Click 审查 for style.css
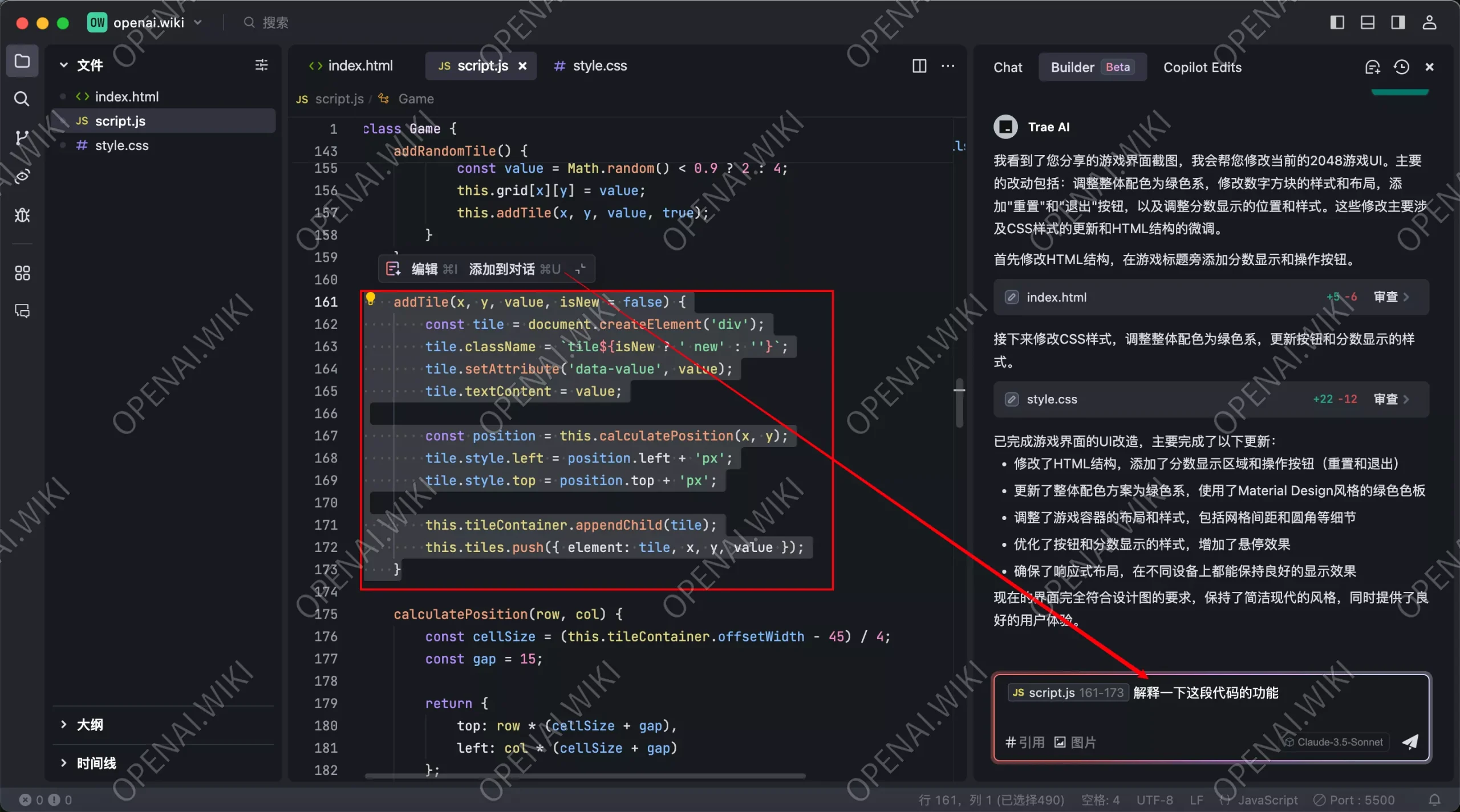The image size is (1460, 812). (1386, 399)
